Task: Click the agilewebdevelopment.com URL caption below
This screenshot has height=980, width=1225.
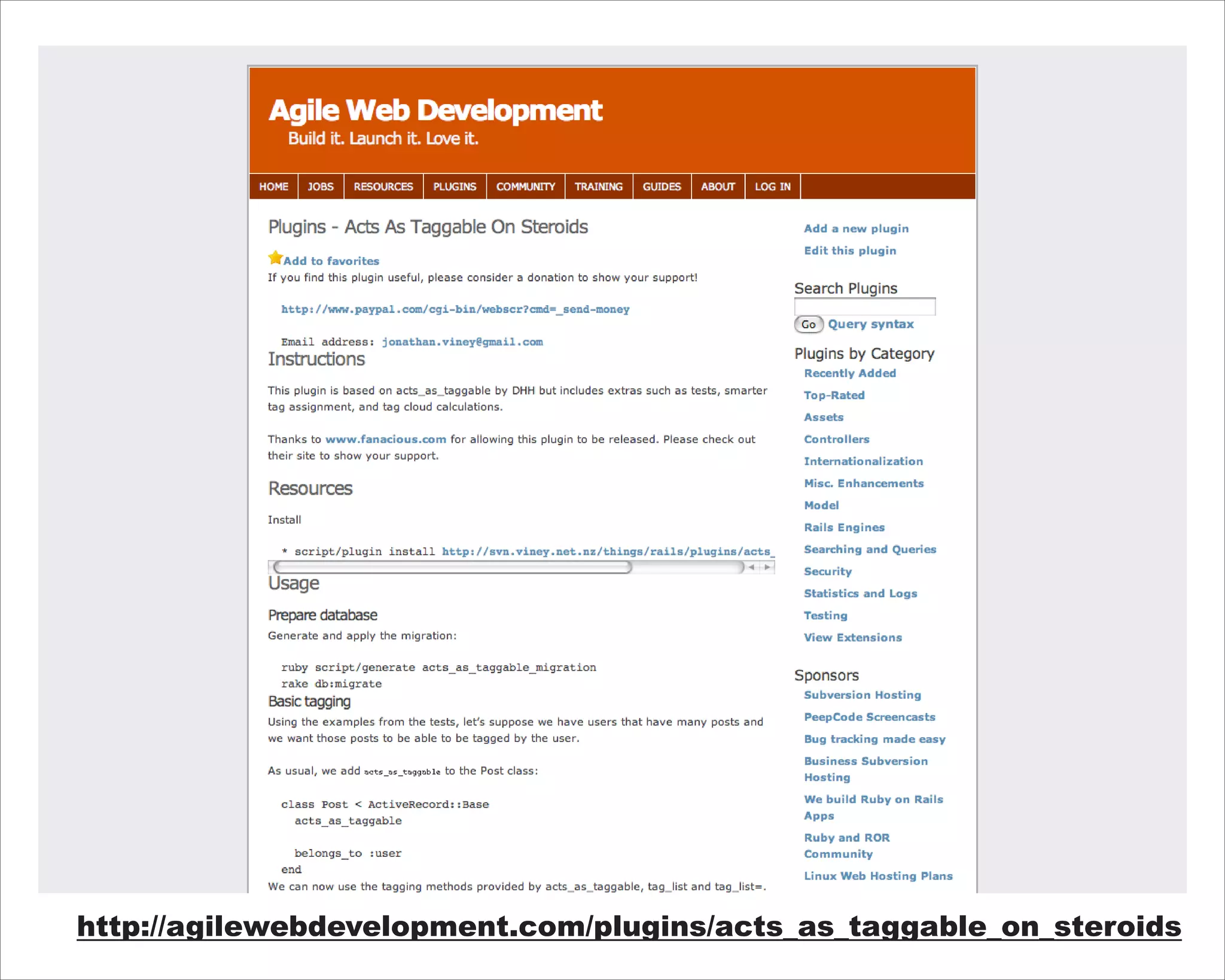Action: 629,927
